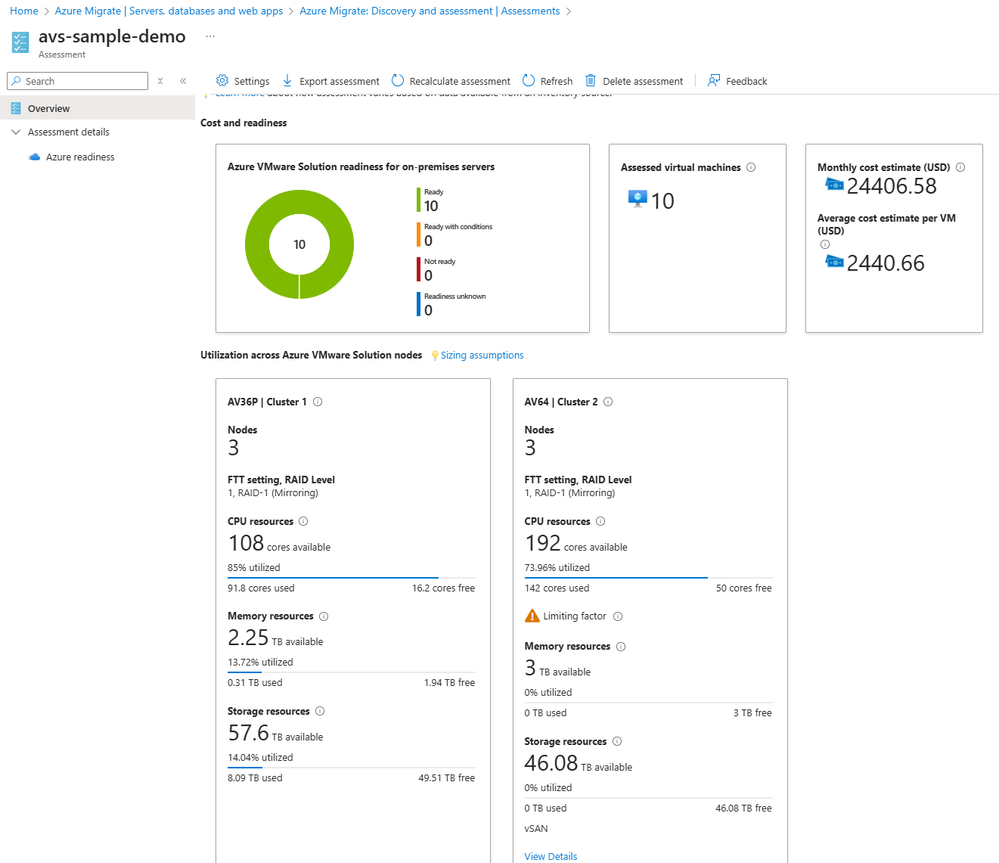Click Cluster 1 Memory resources info icon
Screen dimensions: 999x863
coord(324,616)
